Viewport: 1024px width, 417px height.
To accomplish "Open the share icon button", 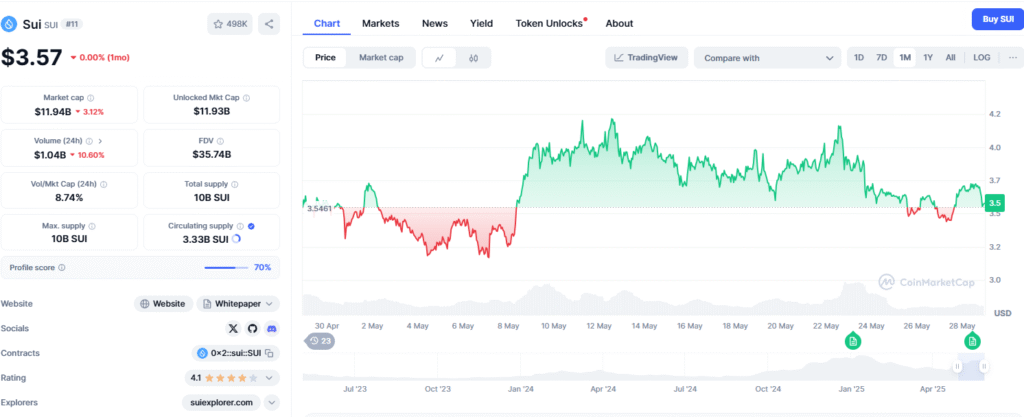I will coord(269,24).
